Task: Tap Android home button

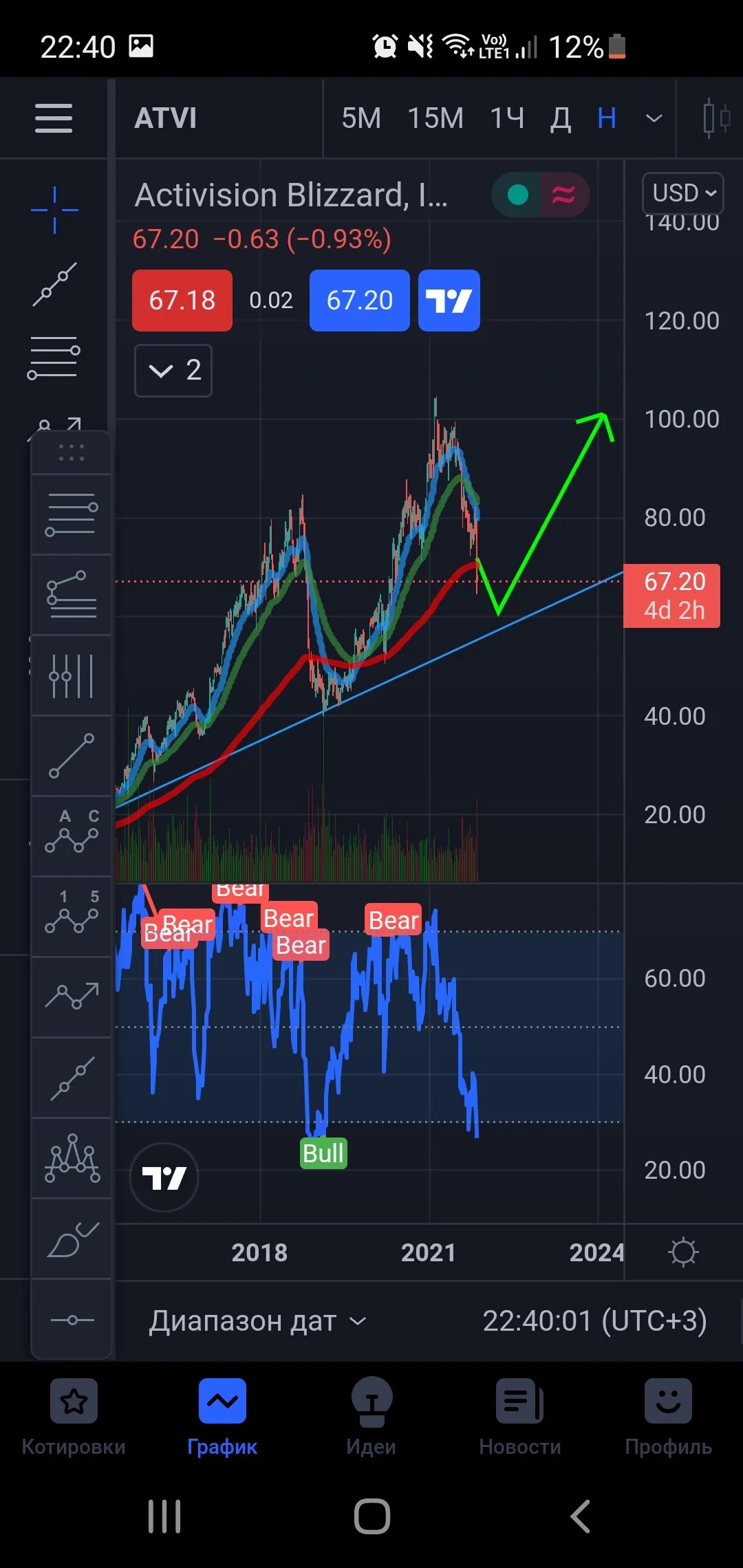Action: tap(372, 1516)
